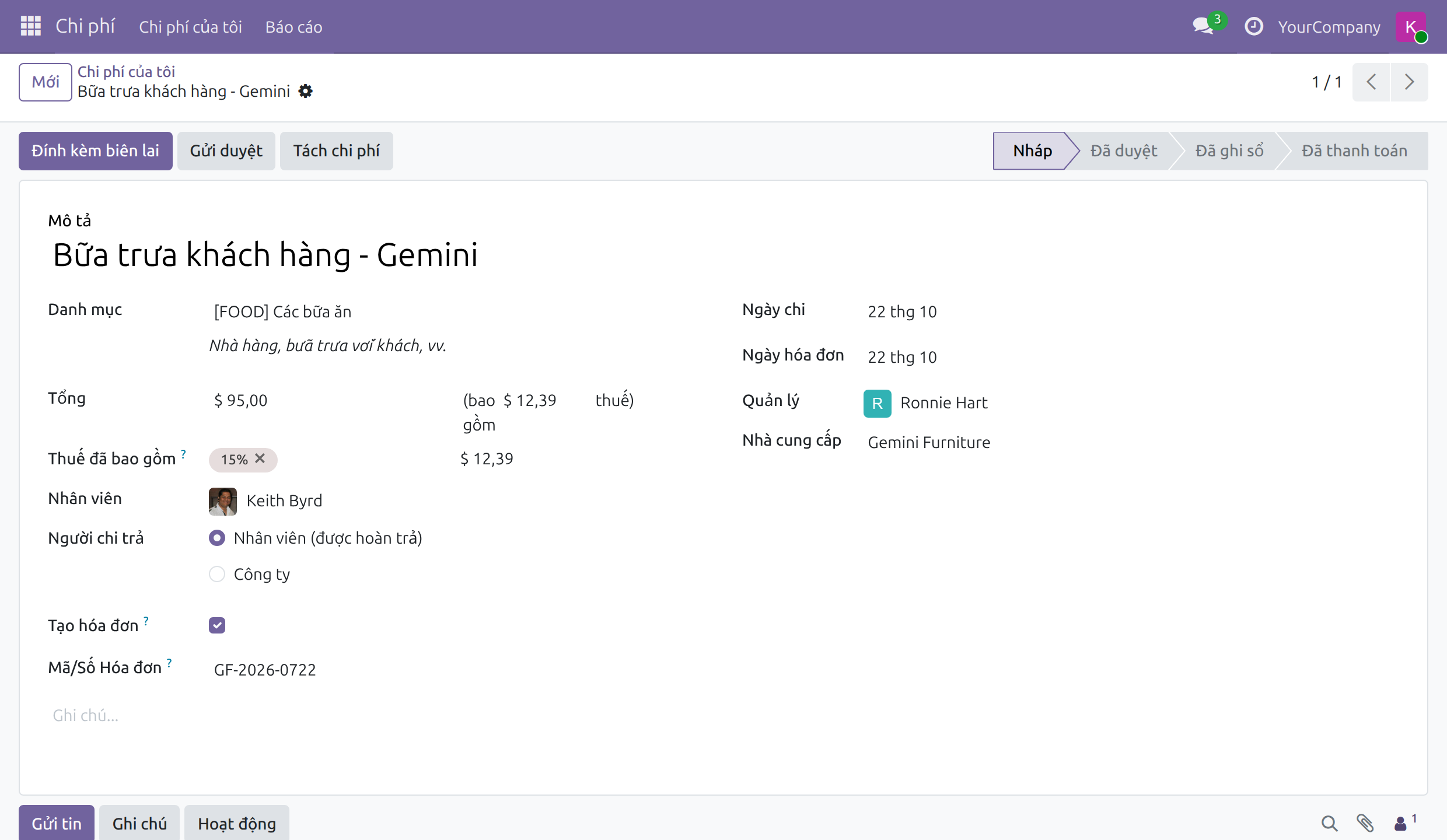Viewport: 1447px width, 840px height.
Task: Select the Công ty radio option
Action: click(x=217, y=574)
